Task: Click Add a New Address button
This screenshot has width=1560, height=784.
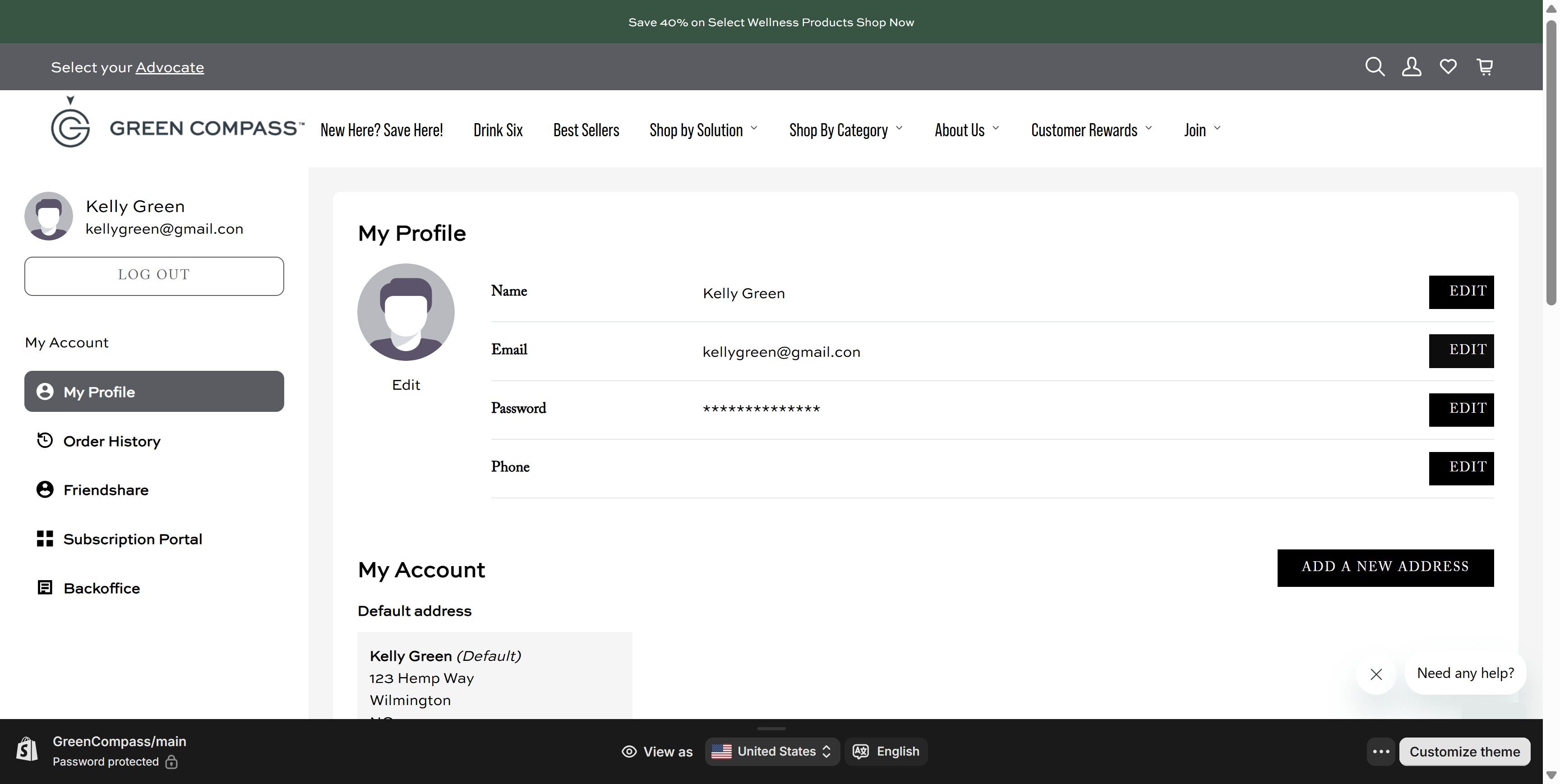Action: click(x=1385, y=568)
